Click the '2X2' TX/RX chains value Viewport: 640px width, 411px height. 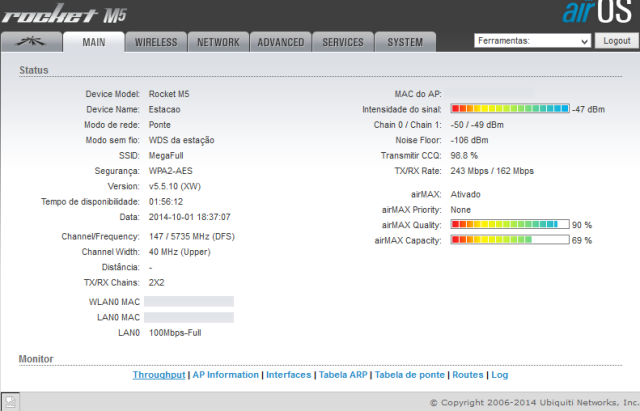156,282
